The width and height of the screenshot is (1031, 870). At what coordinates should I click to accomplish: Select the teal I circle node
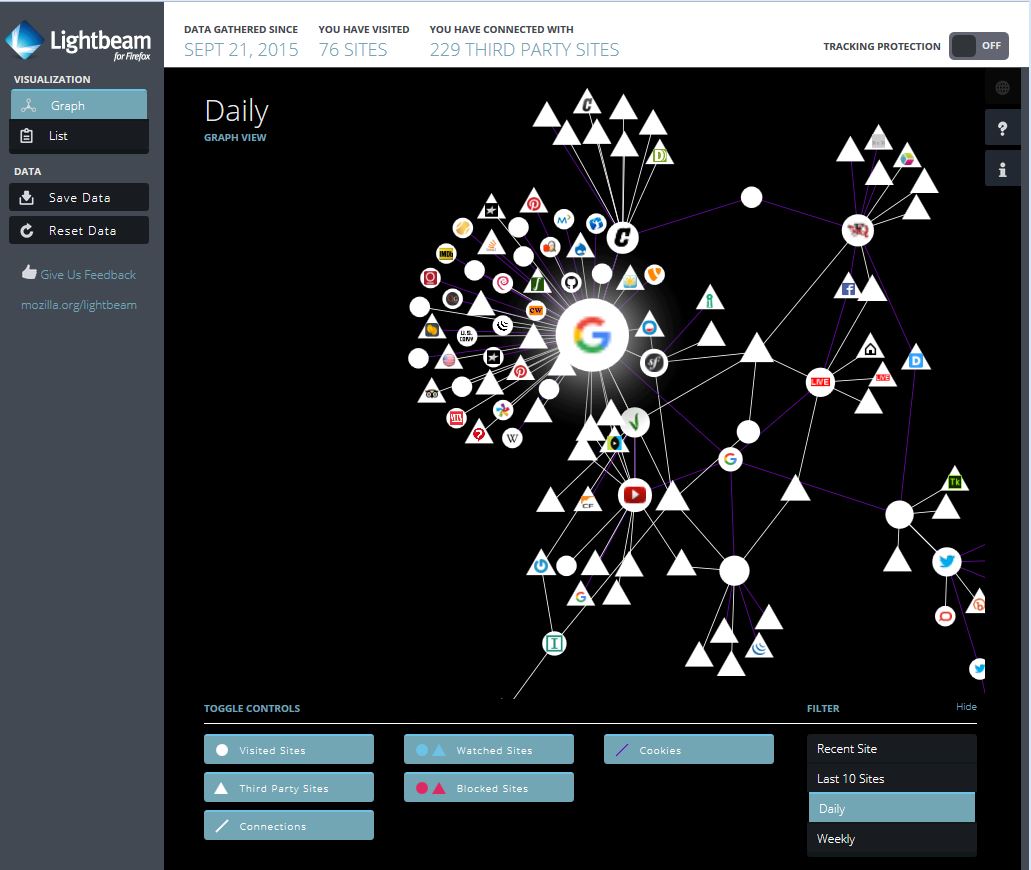554,643
